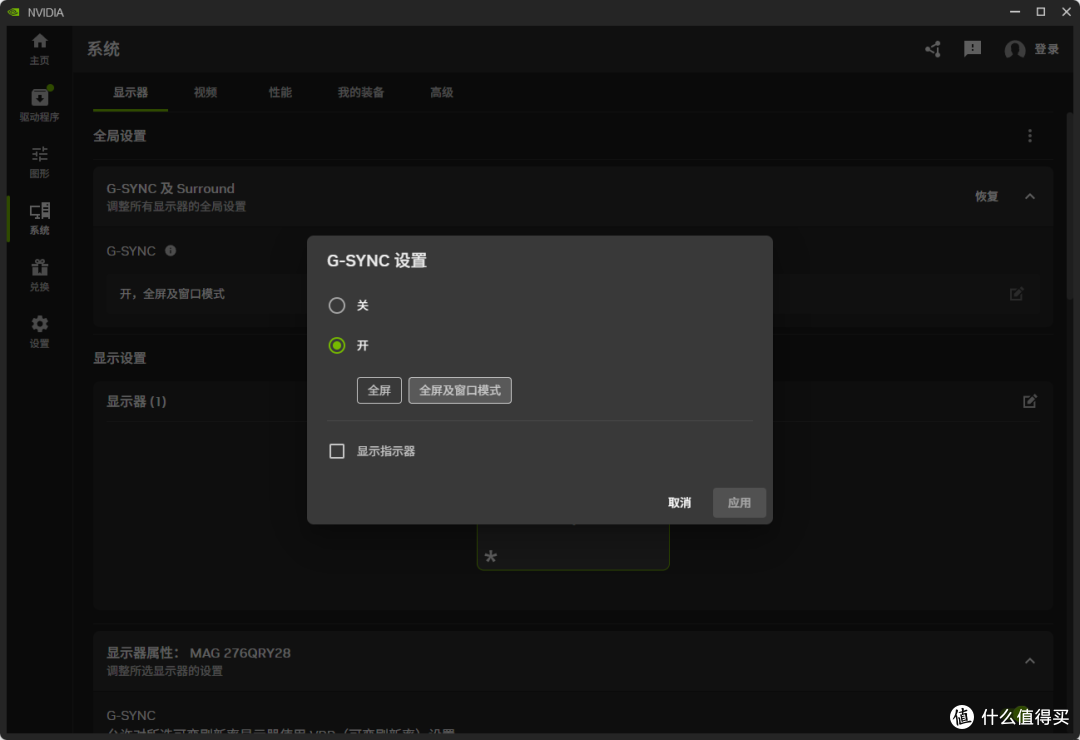Open the 设置 settings gear icon
The height and width of the screenshot is (740, 1080).
tap(39, 331)
